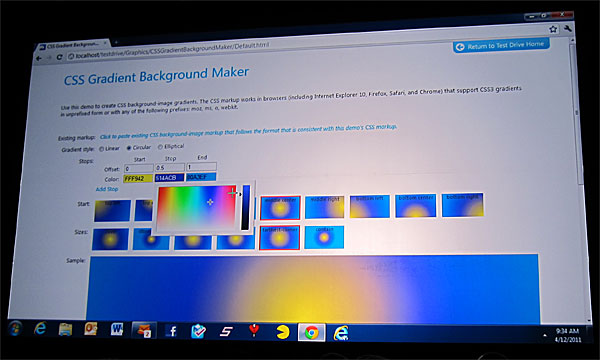600x360 pixels.
Task: Open the Chrome wrench settings menu
Action: click(x=567, y=28)
